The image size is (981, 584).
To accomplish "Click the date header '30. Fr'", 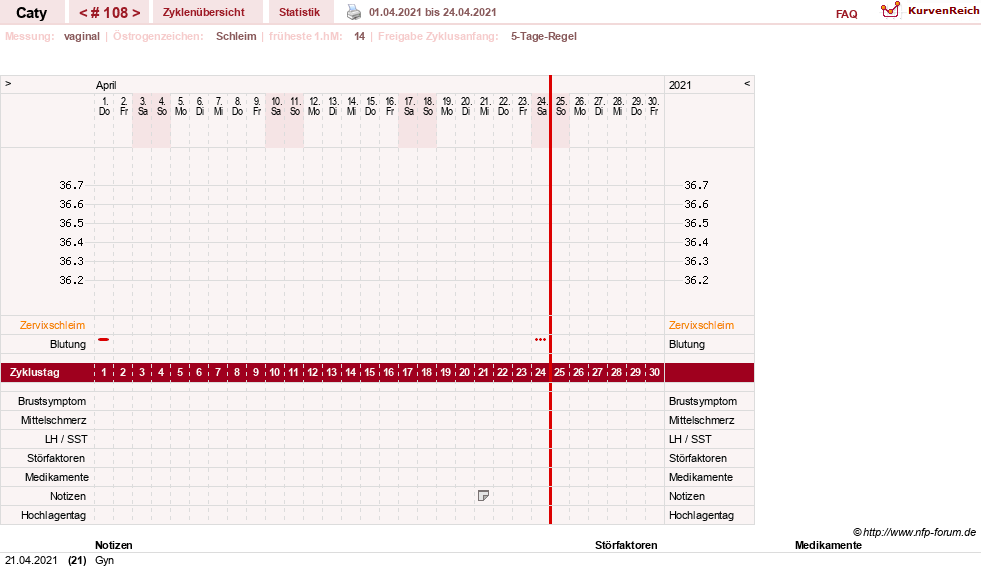I will (x=653, y=106).
